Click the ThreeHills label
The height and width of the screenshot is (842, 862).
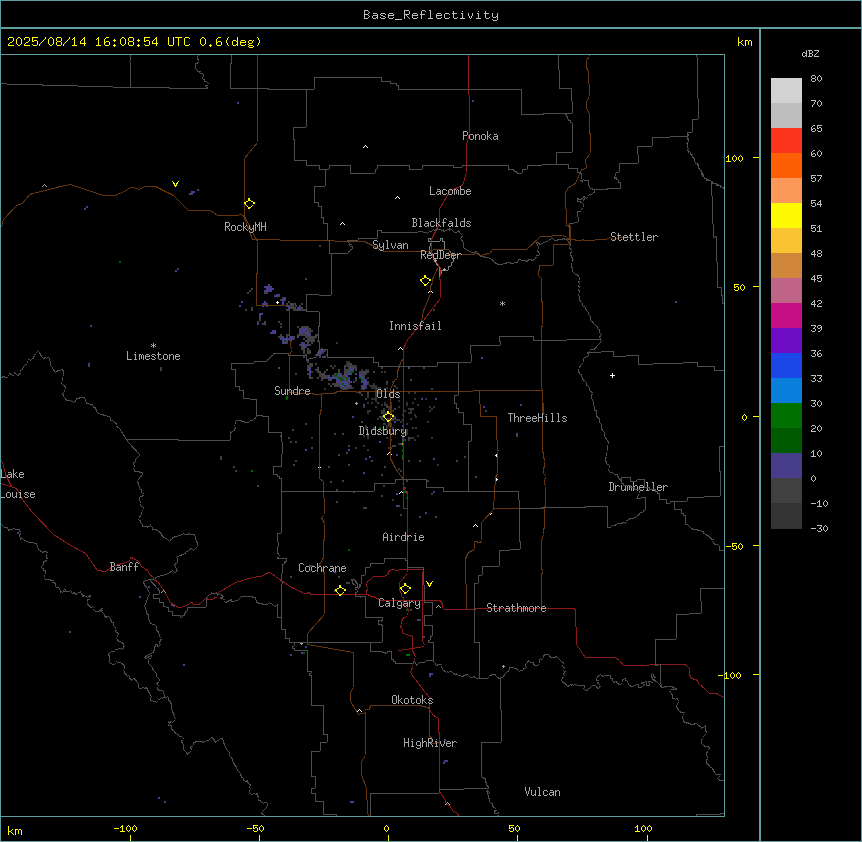tap(537, 418)
